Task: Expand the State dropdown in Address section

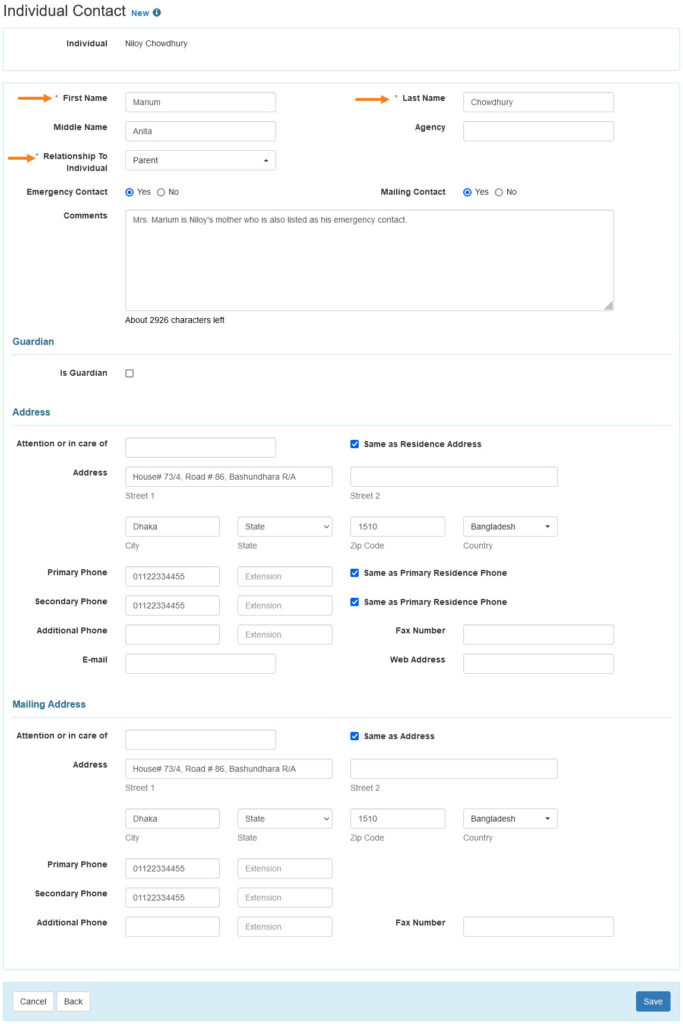Action: tap(284, 526)
